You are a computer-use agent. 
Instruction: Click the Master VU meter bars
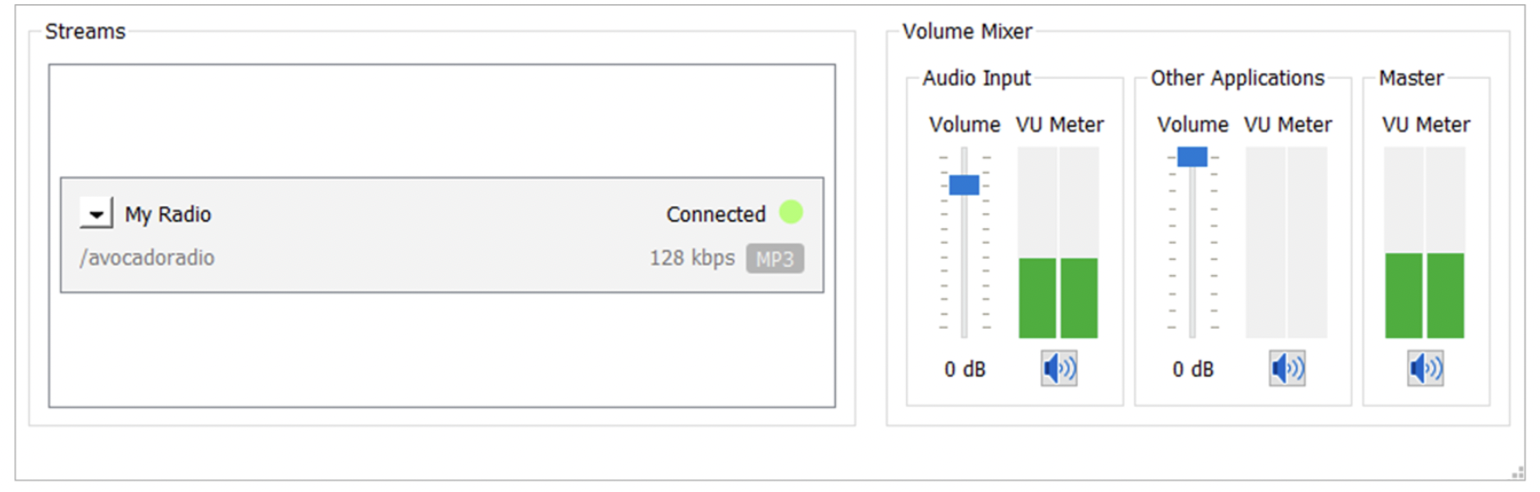pyautogui.click(x=1424, y=243)
